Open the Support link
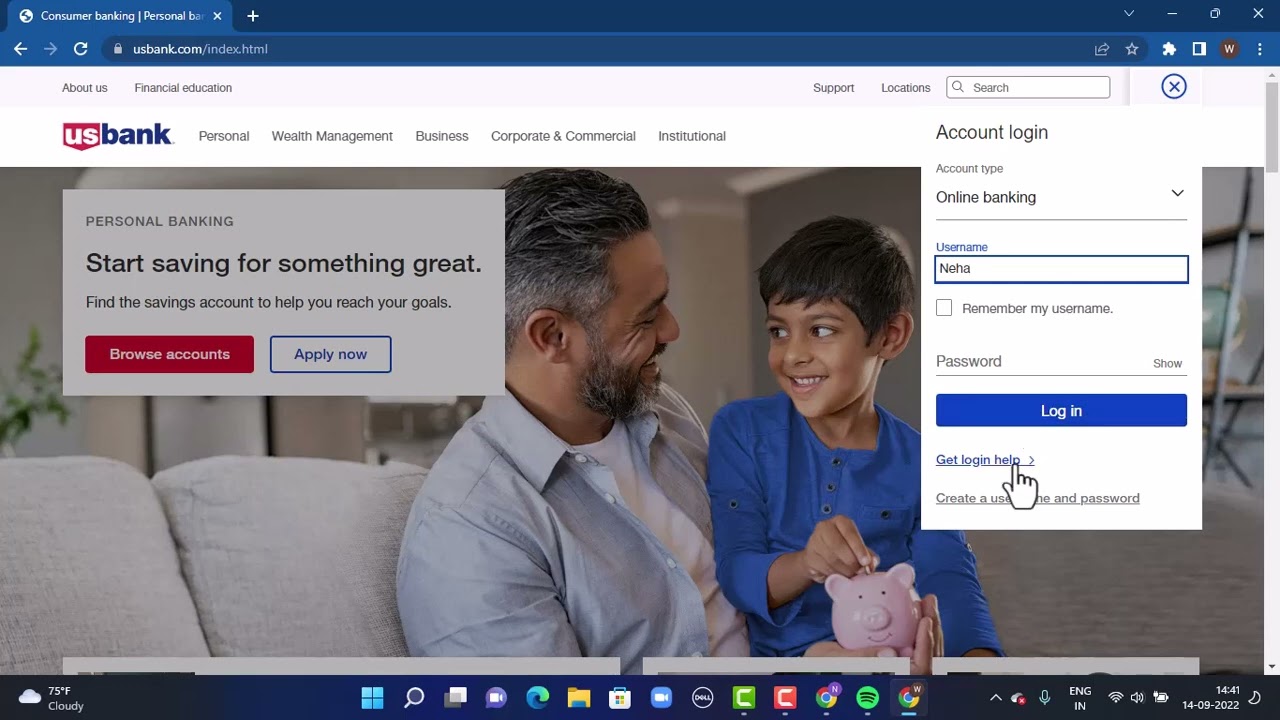Image resolution: width=1280 pixels, height=720 pixels. (833, 88)
